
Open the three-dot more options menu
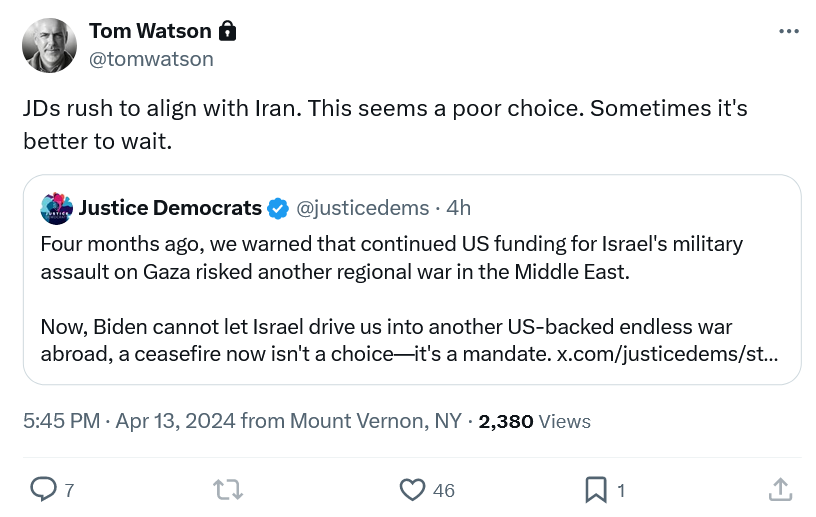point(789,32)
